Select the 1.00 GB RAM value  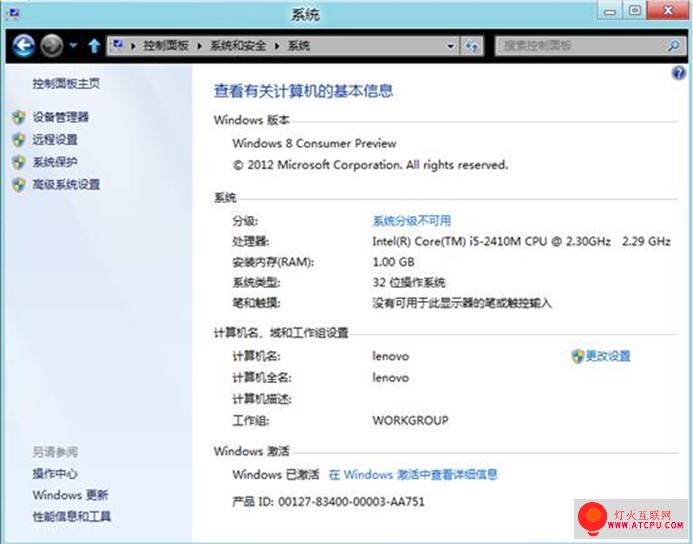pyautogui.click(x=394, y=262)
